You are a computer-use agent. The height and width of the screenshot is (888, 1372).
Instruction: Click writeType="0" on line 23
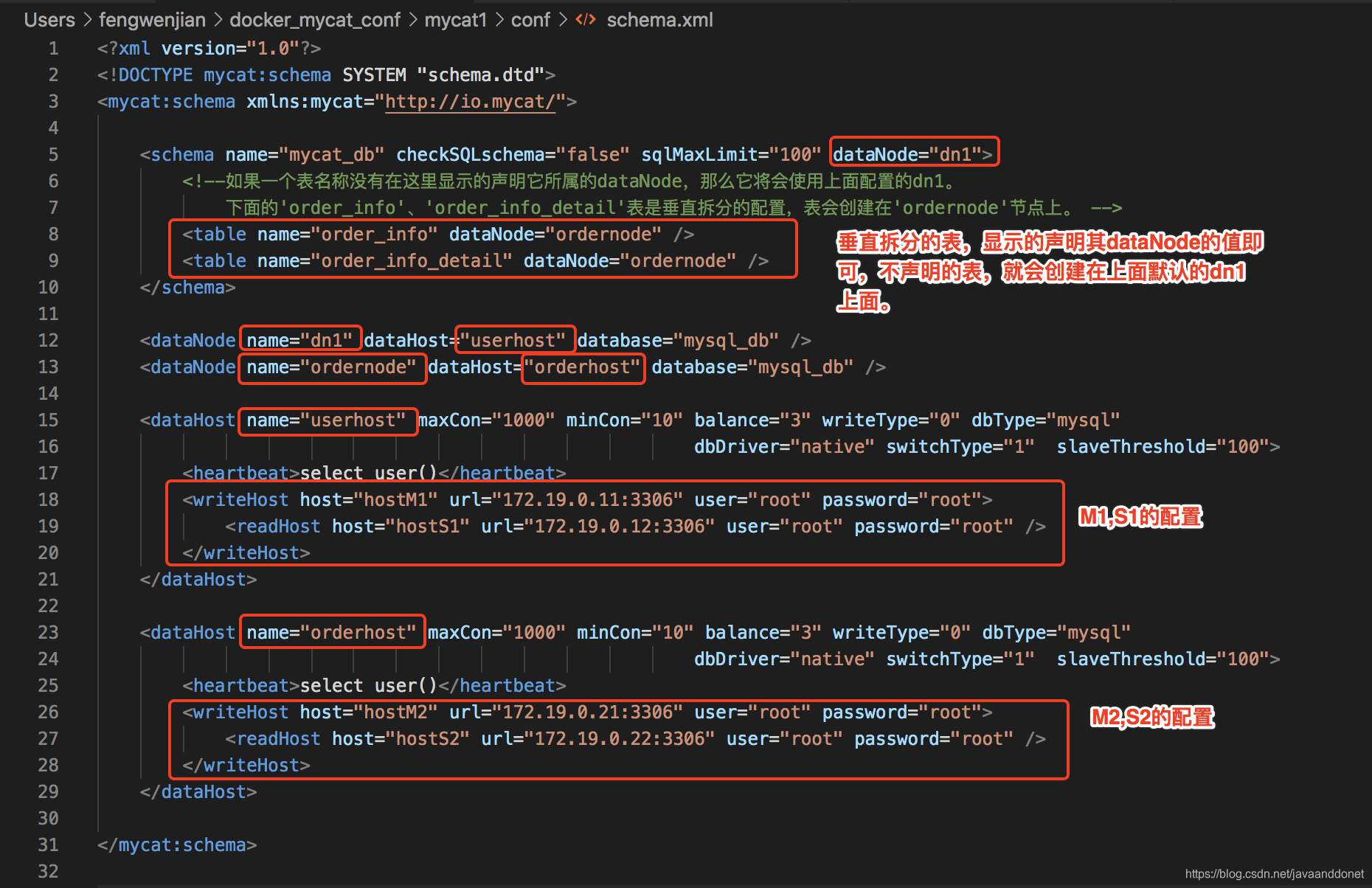click(901, 633)
